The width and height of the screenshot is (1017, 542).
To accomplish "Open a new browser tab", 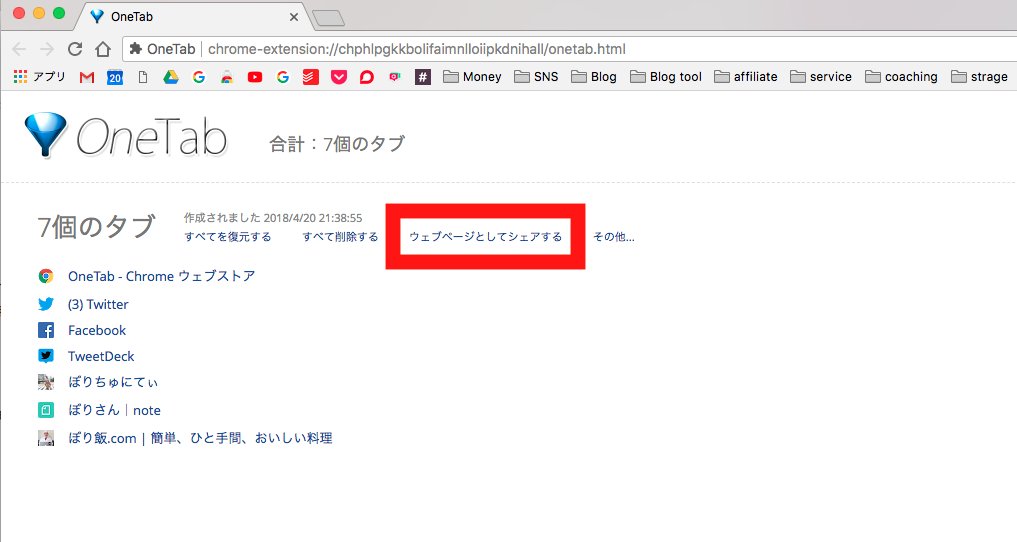I will point(328,18).
